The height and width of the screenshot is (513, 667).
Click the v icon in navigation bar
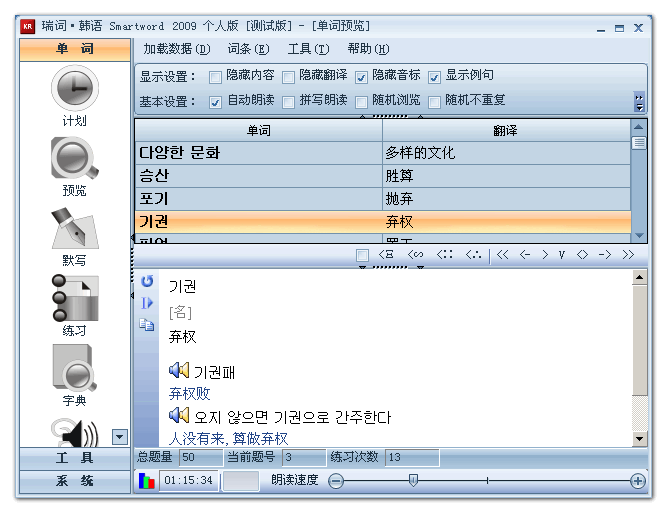pyautogui.click(x=562, y=254)
